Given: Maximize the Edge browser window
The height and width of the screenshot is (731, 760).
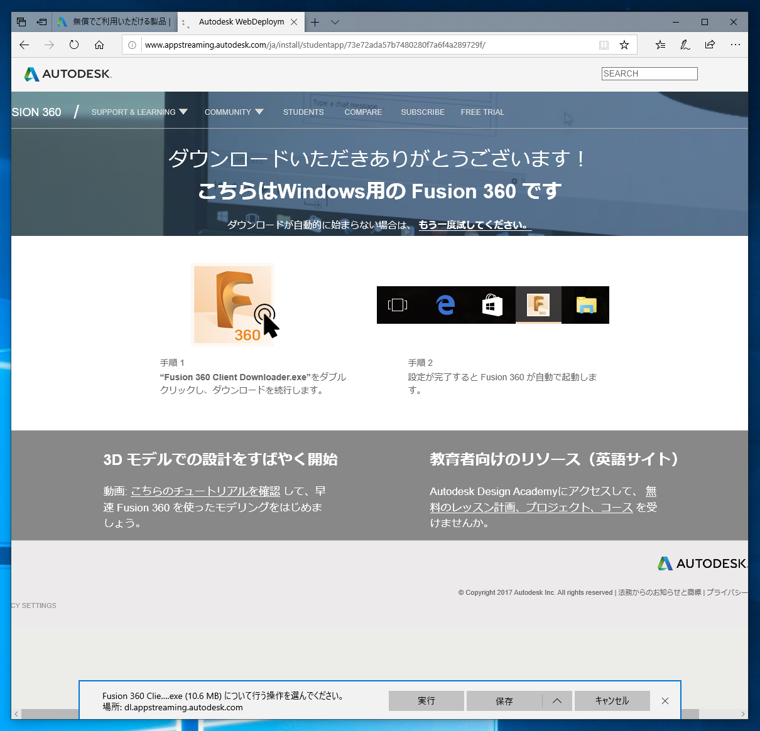Looking at the screenshot, I should [705, 22].
